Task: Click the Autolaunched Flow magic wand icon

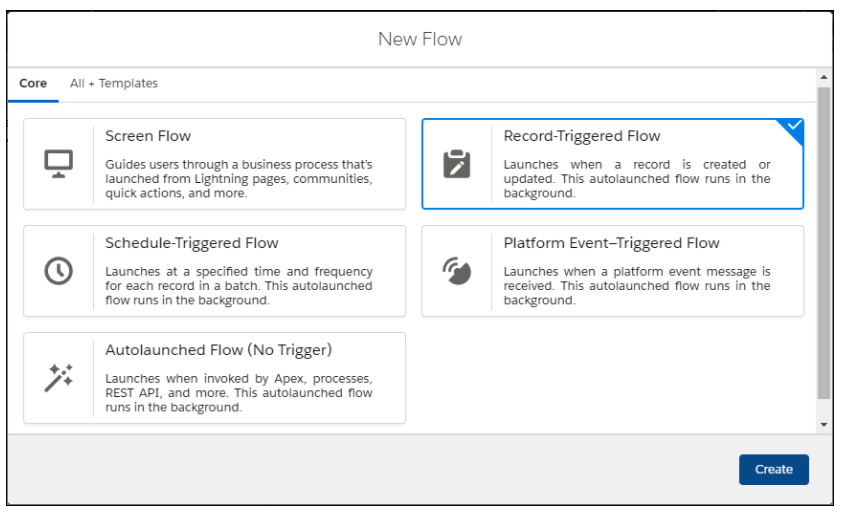Action: (x=58, y=378)
